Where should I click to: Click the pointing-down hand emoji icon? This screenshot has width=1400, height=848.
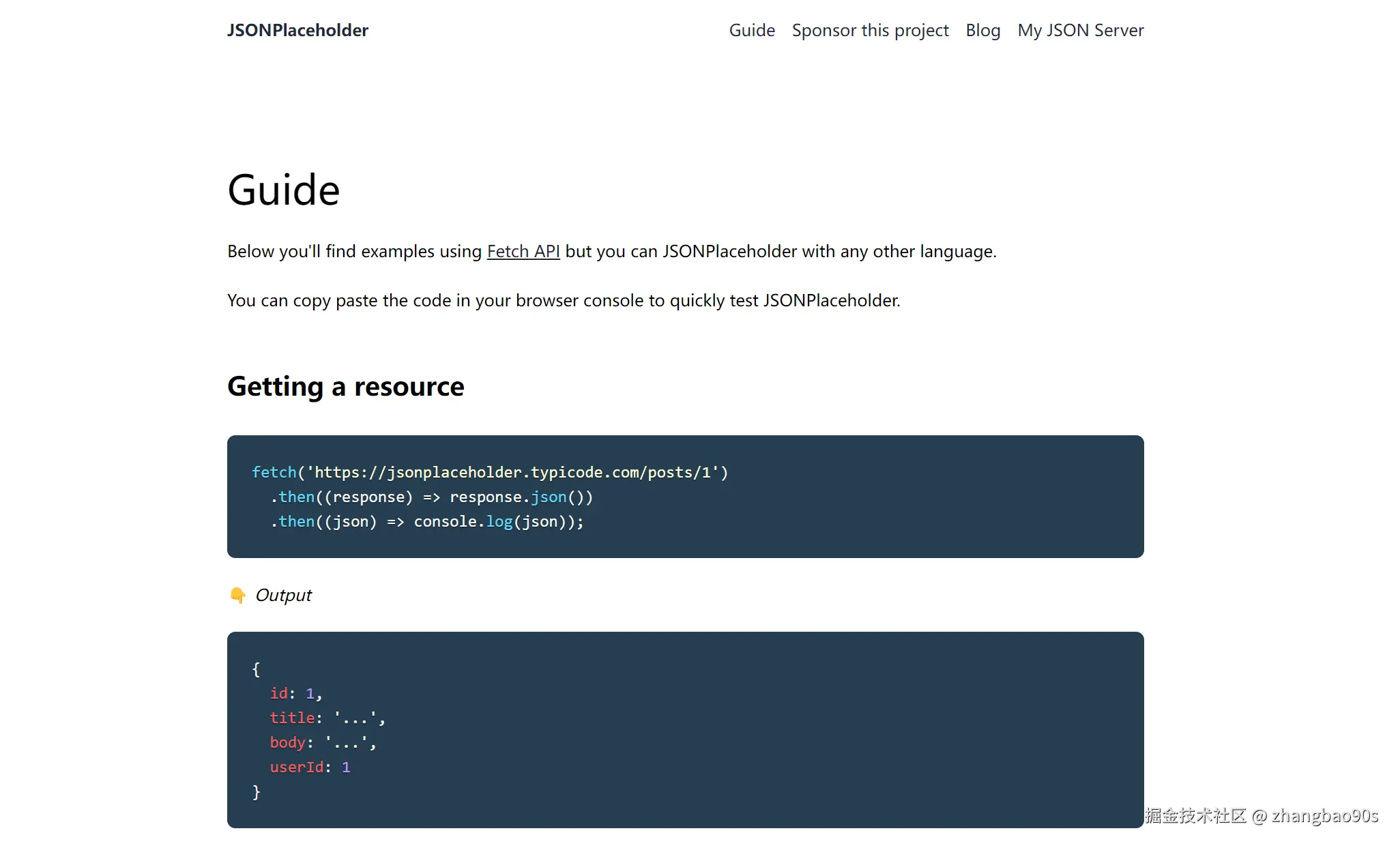pyautogui.click(x=237, y=595)
